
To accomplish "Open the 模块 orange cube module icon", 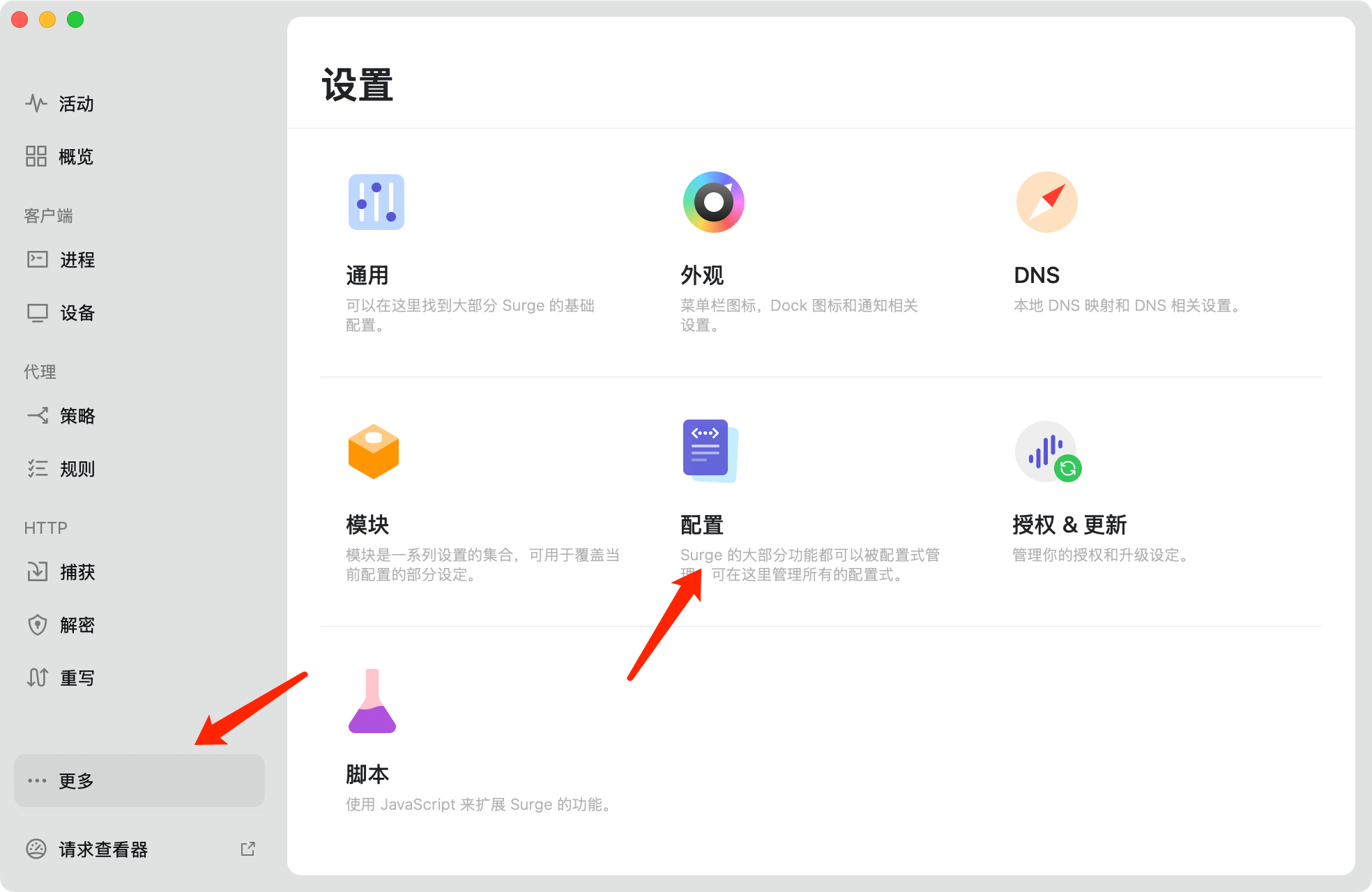I will pos(373,452).
